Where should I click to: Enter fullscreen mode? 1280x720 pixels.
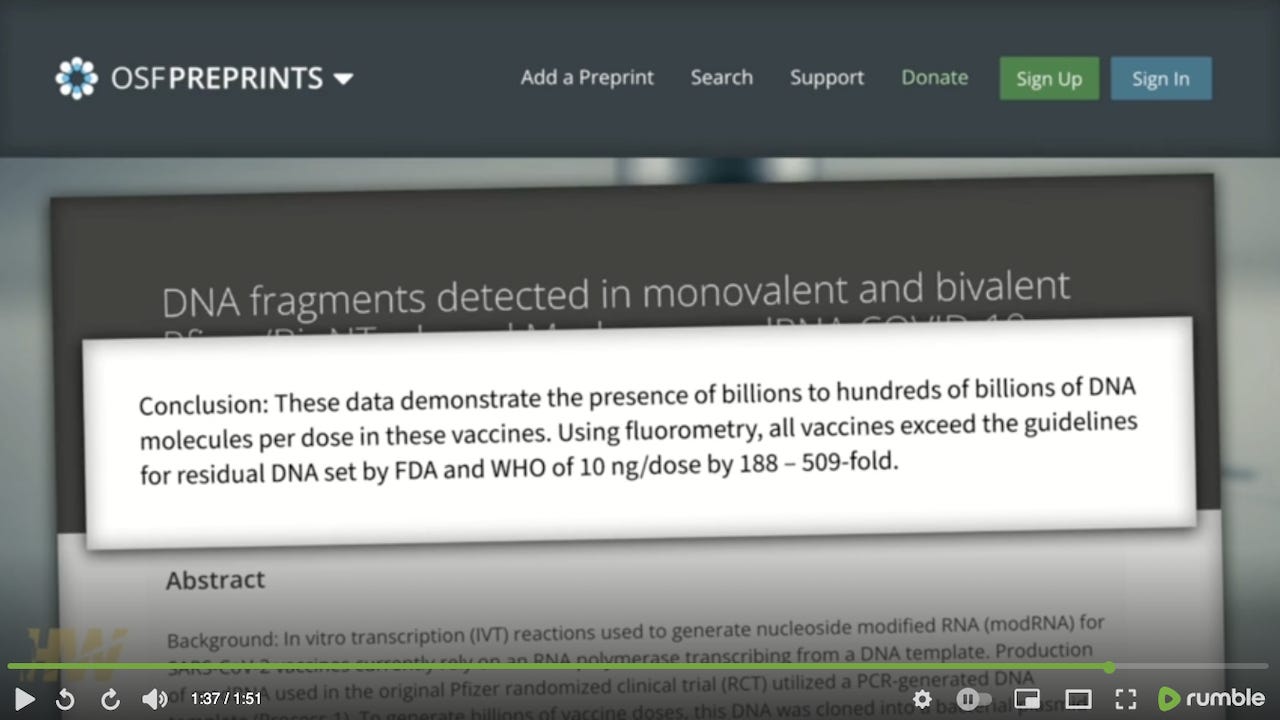(1126, 699)
